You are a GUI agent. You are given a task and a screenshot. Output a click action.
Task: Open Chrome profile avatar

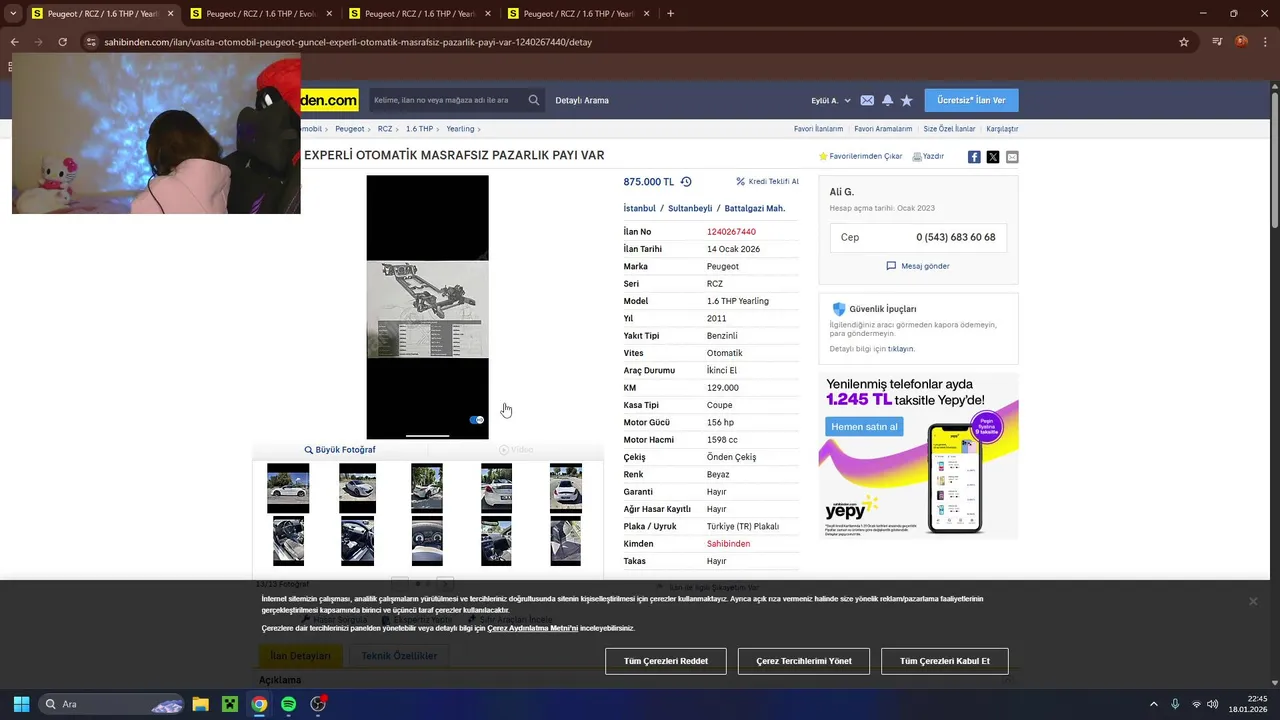[x=1241, y=42]
